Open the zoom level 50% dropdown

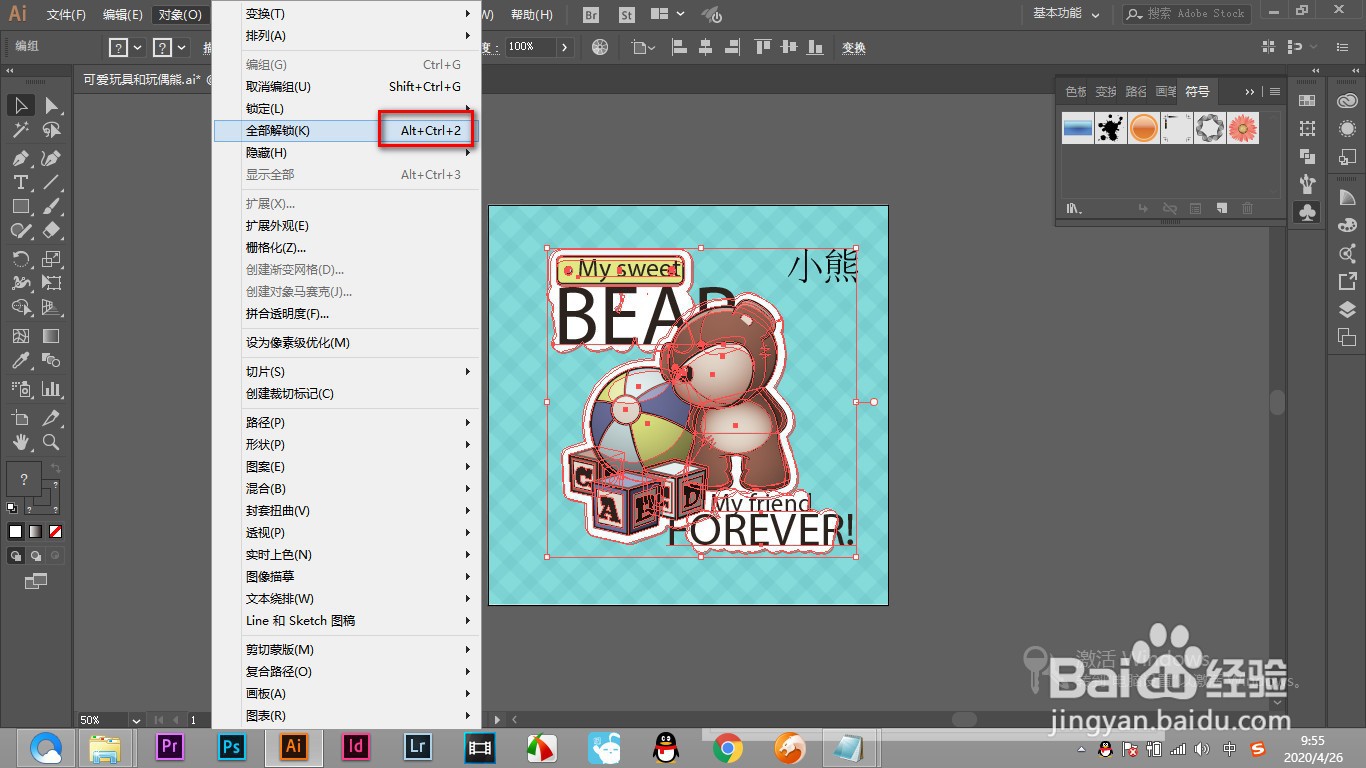coord(136,720)
